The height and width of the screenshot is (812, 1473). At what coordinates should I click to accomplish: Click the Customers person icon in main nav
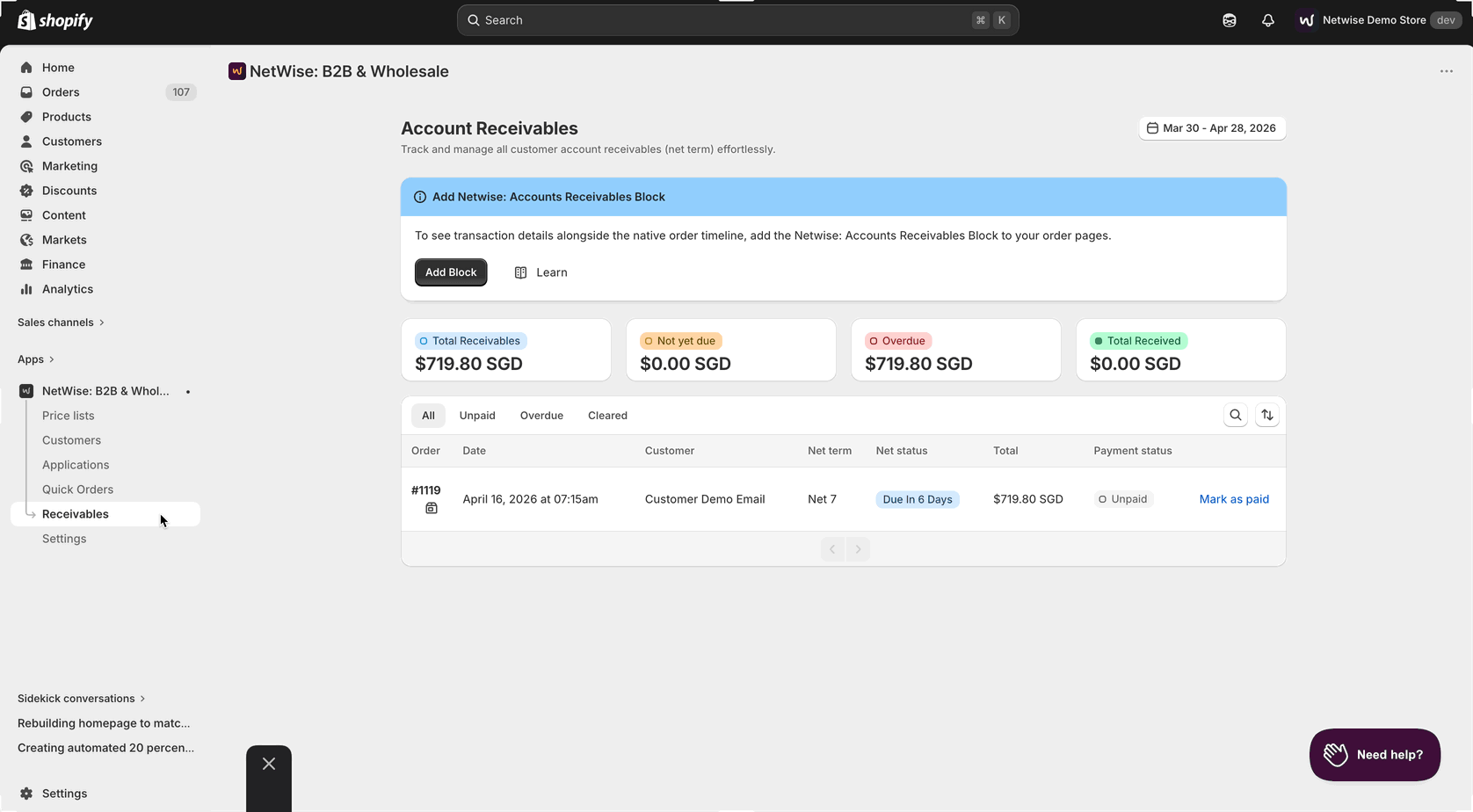(26, 141)
